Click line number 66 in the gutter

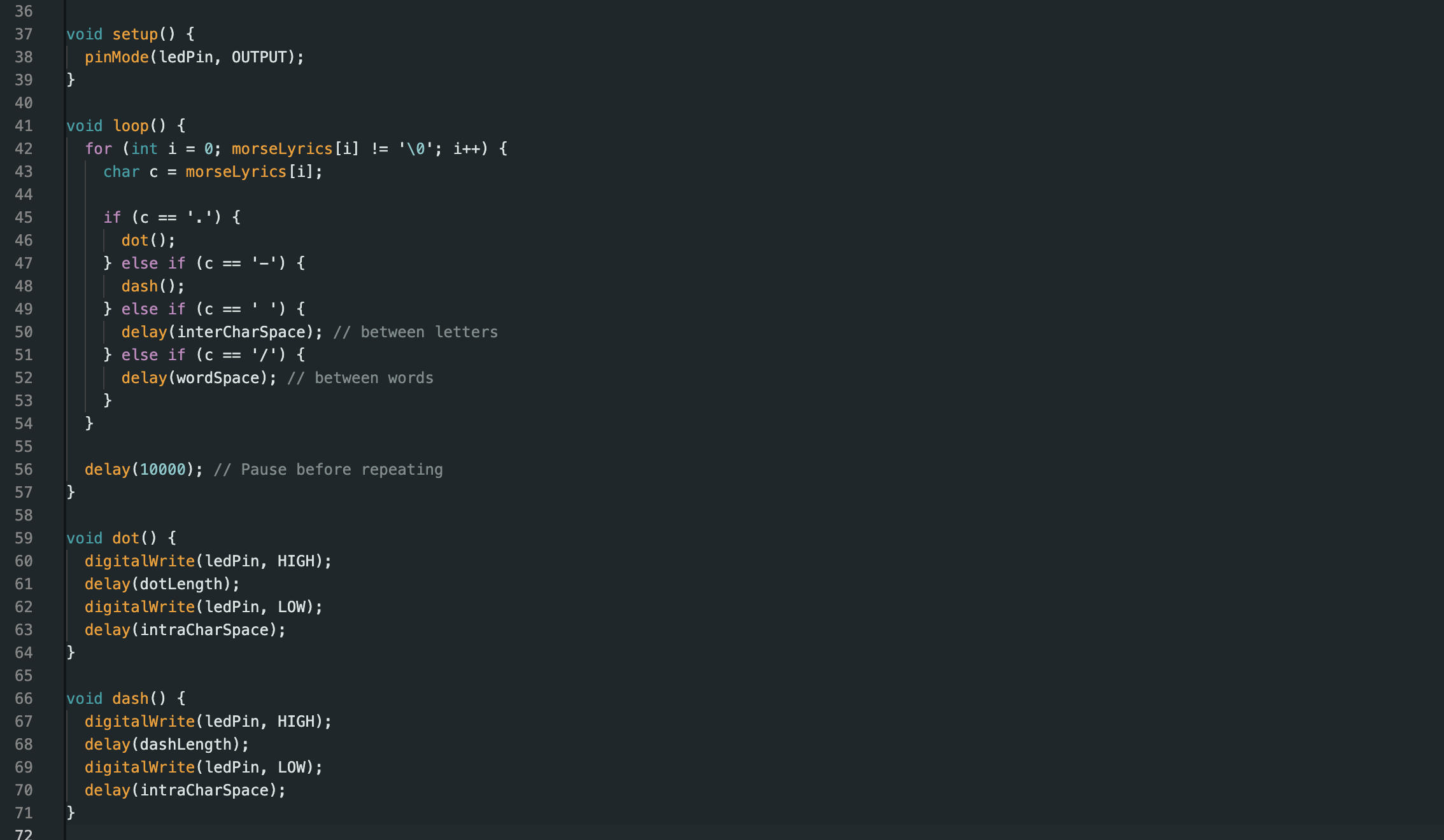(24, 699)
